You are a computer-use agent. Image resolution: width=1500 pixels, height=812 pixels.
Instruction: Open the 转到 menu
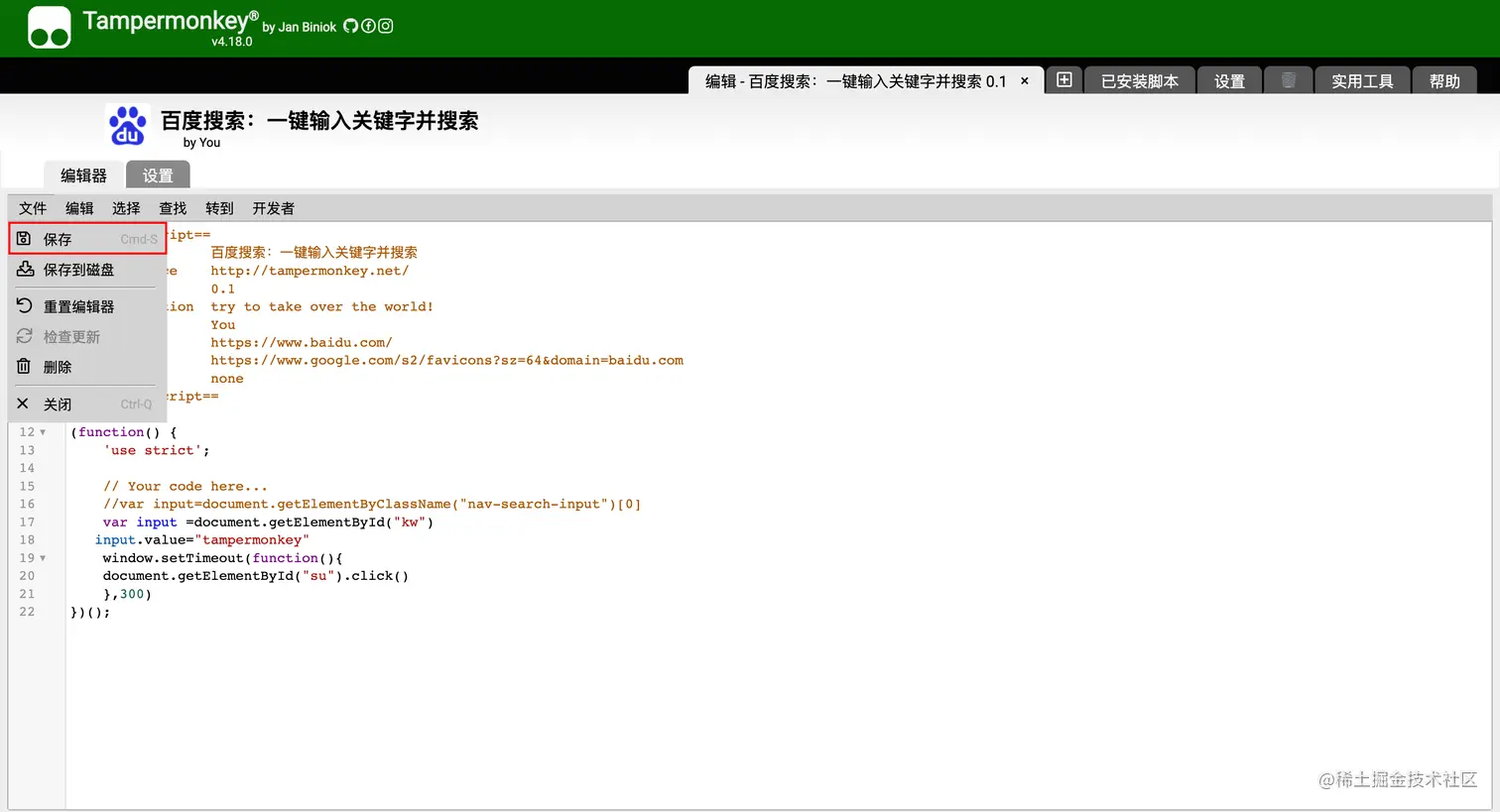point(219,208)
